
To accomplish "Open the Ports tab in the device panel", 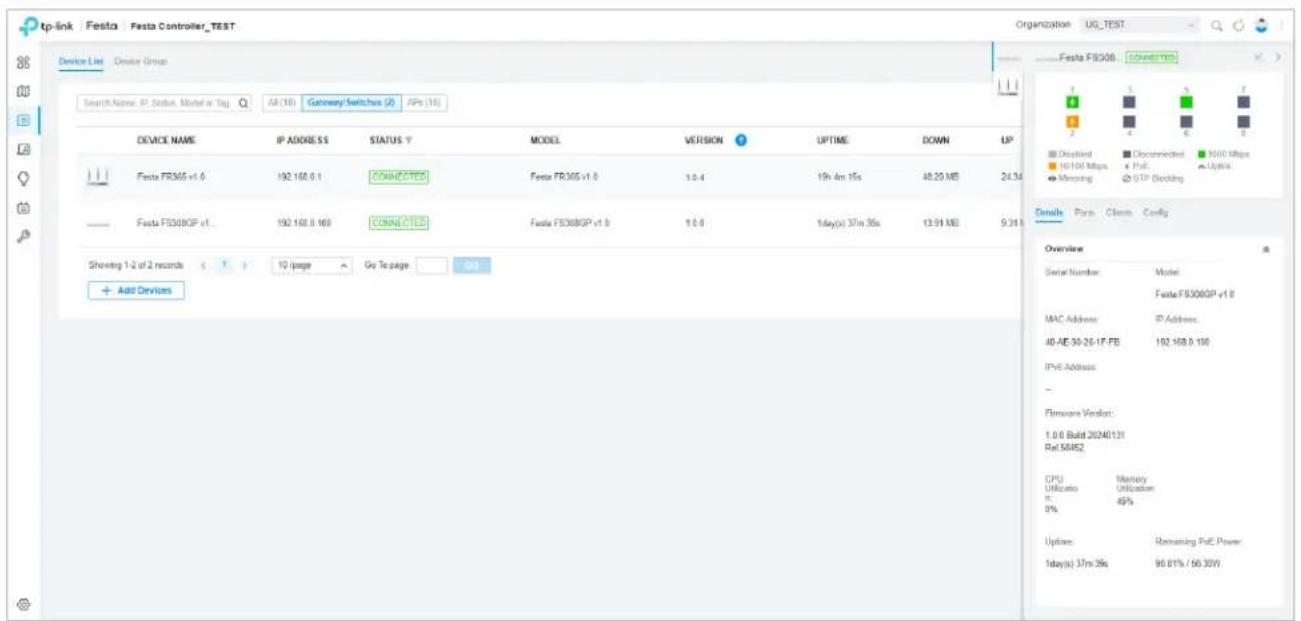I will 1084,213.
